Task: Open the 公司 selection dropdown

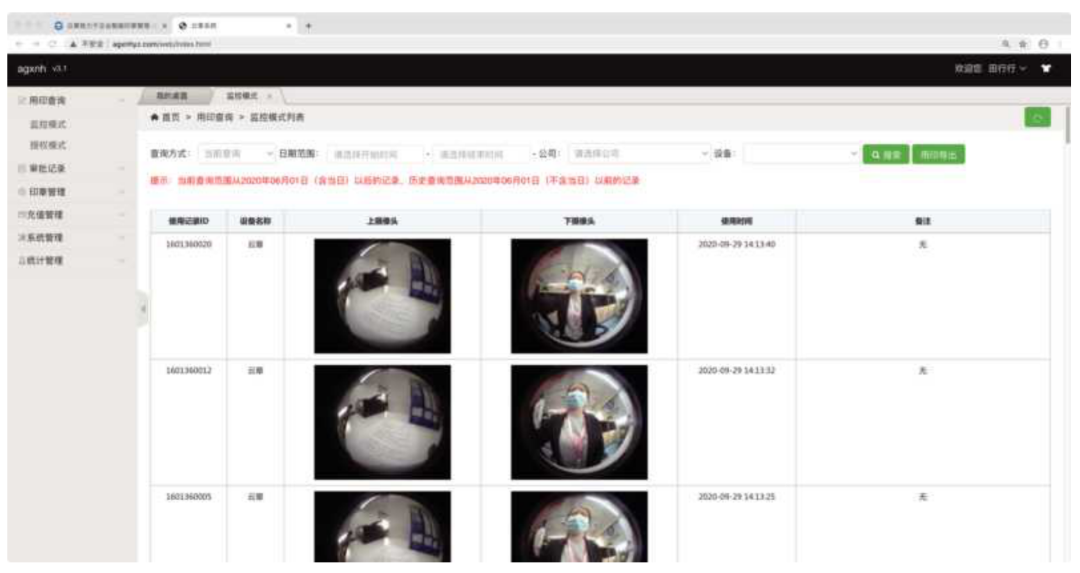Action: click(639, 155)
